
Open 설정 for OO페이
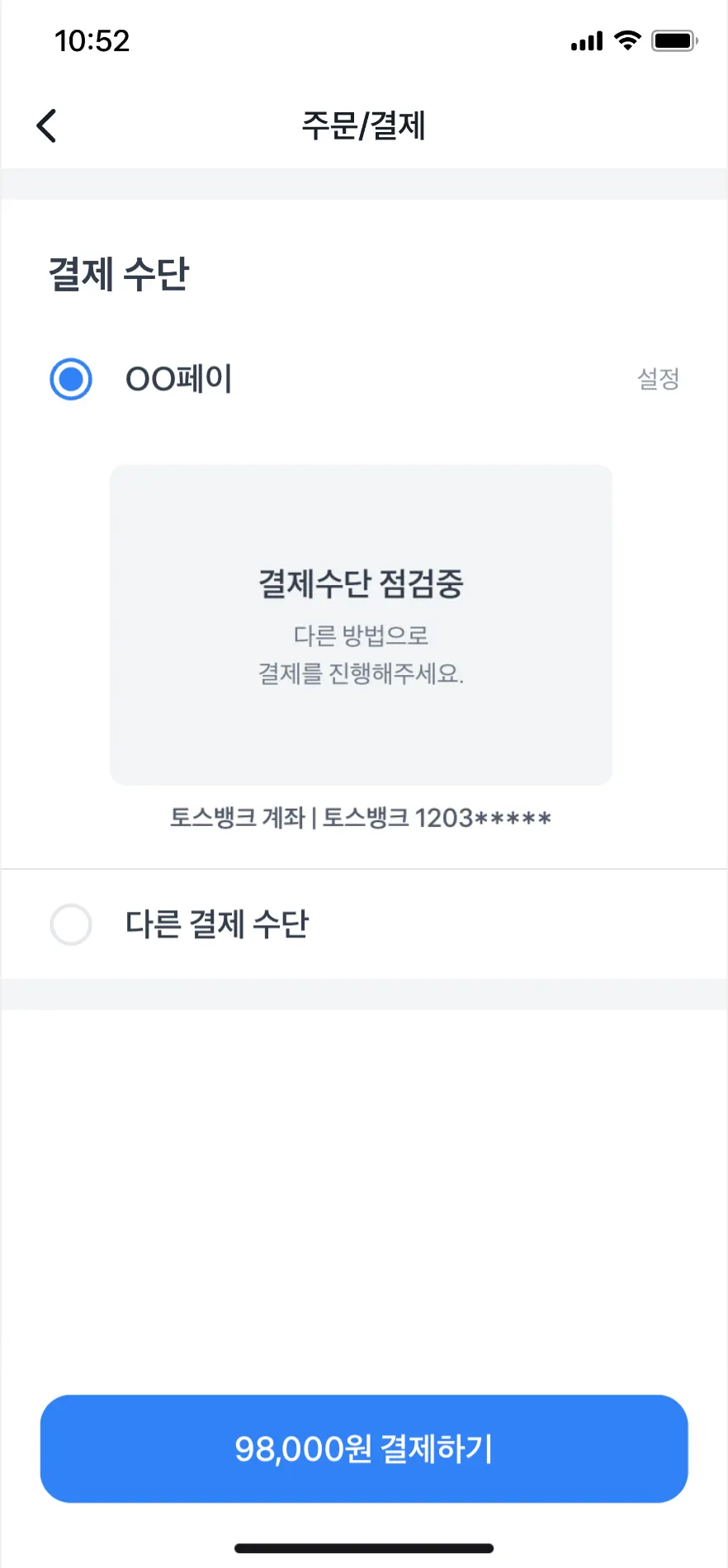point(658,379)
